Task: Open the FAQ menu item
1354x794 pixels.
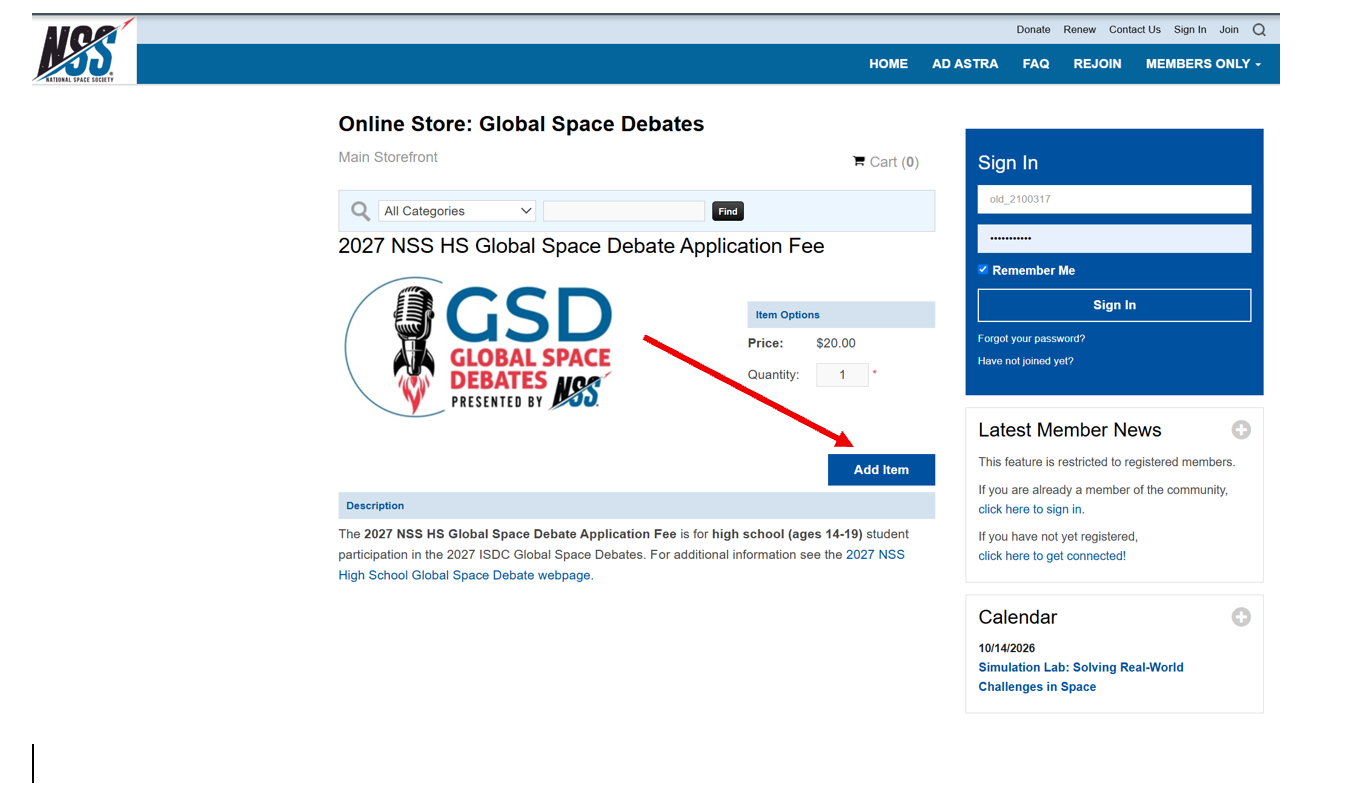Action: click(x=1036, y=63)
